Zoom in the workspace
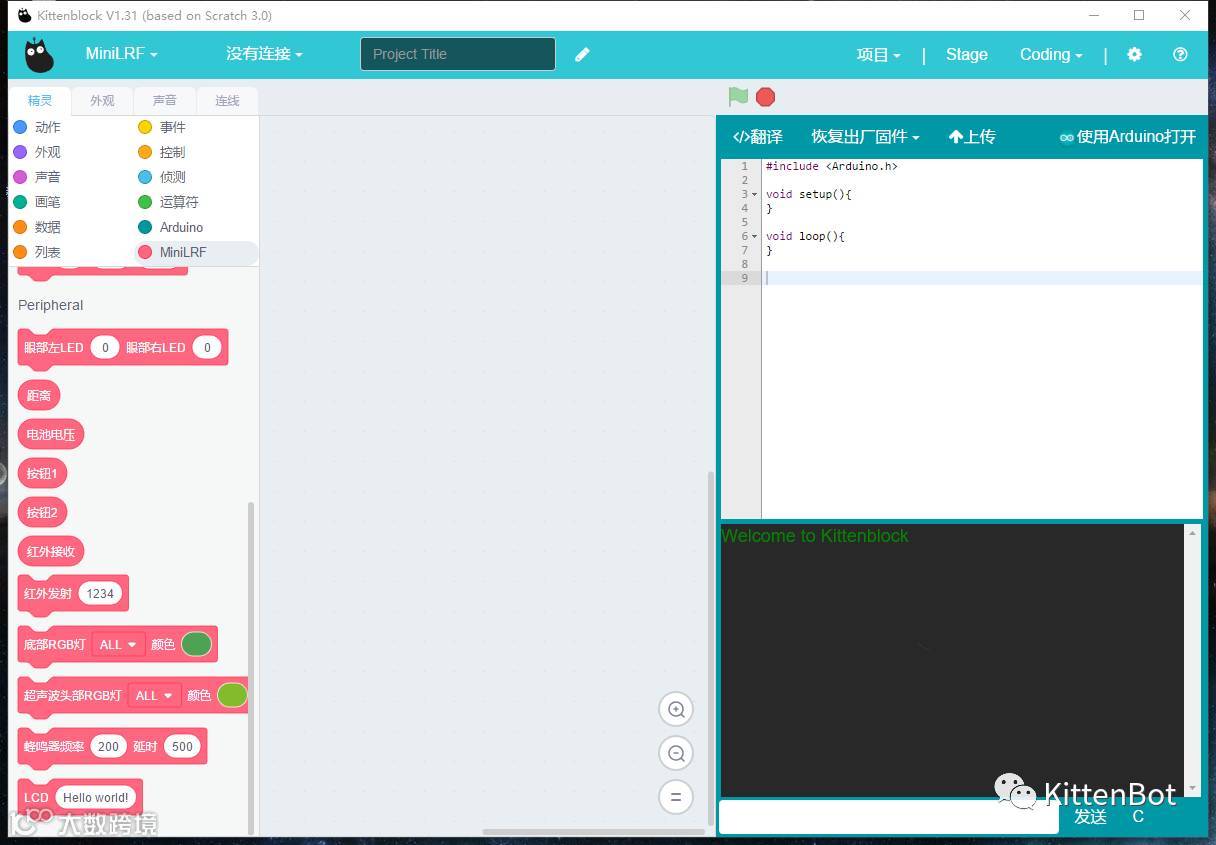The image size is (1216, 845). click(676, 710)
